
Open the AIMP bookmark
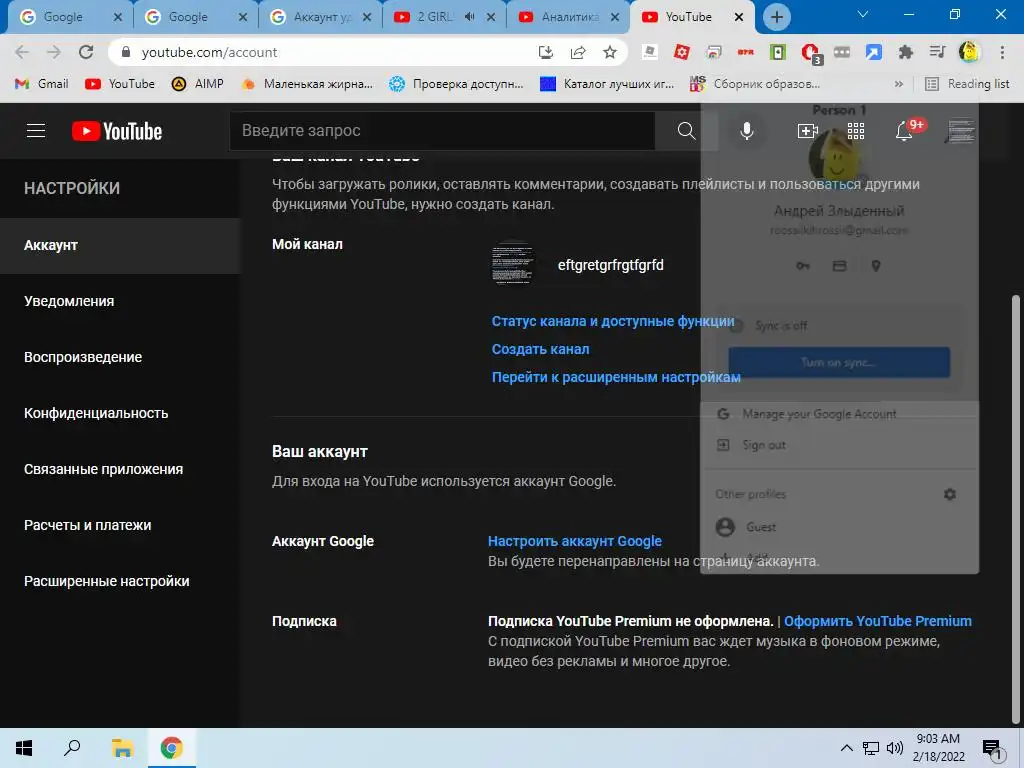(198, 84)
